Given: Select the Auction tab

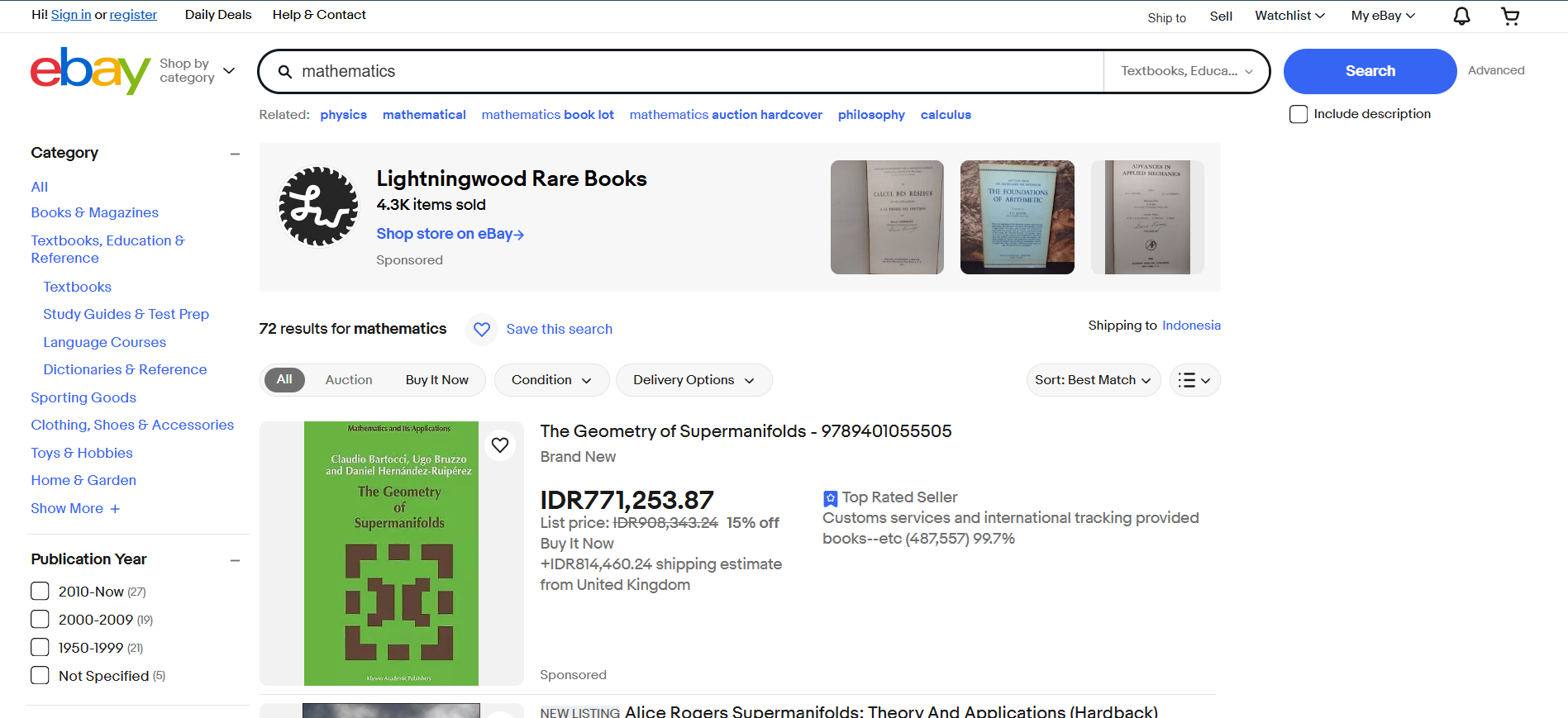Looking at the screenshot, I should click(x=349, y=380).
